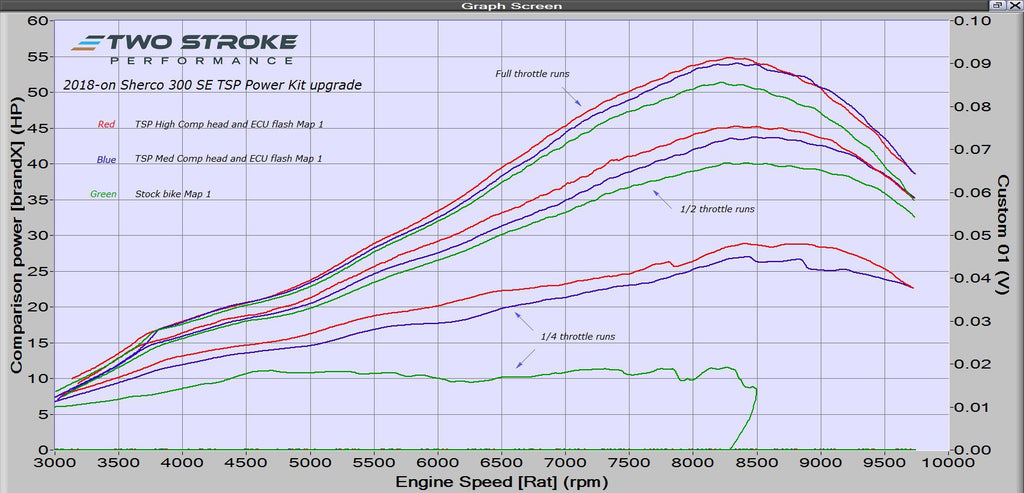The image size is (1024, 493).
Task: Click the 'Engine Speed [Rat] (rpm)' axis title
Action: point(500,484)
